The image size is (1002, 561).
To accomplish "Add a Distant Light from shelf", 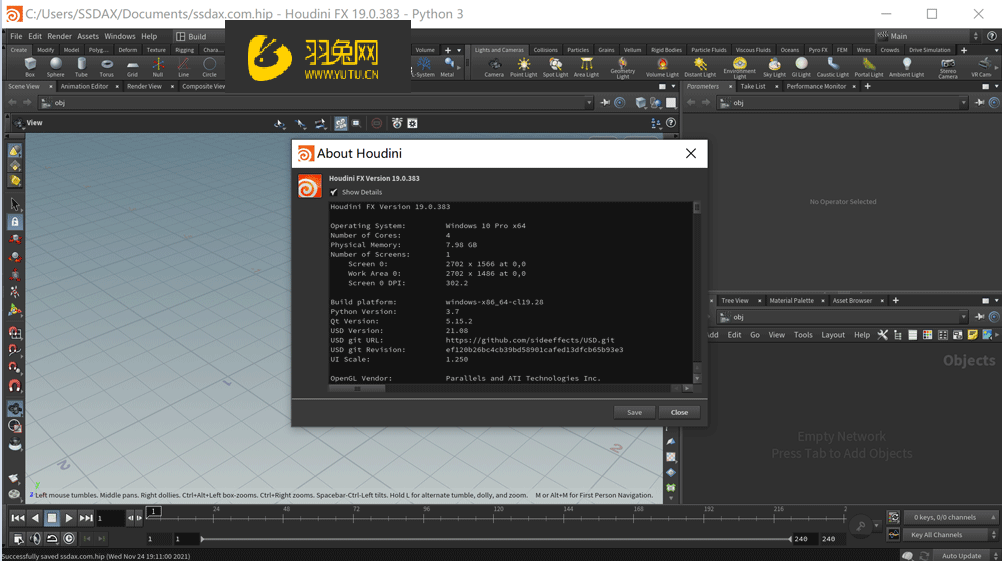I will point(700,66).
